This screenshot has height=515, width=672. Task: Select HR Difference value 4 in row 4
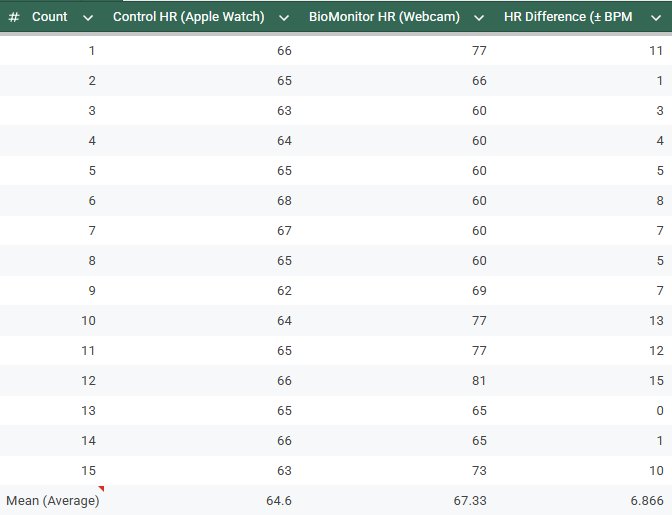tap(660, 141)
